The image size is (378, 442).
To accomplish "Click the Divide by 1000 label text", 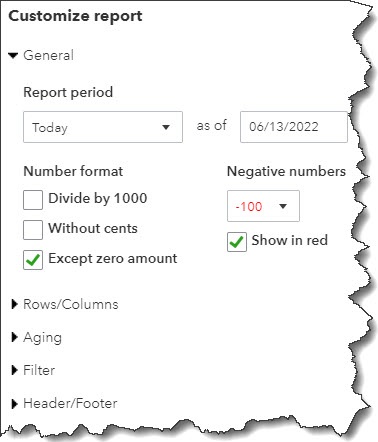I will tap(98, 198).
